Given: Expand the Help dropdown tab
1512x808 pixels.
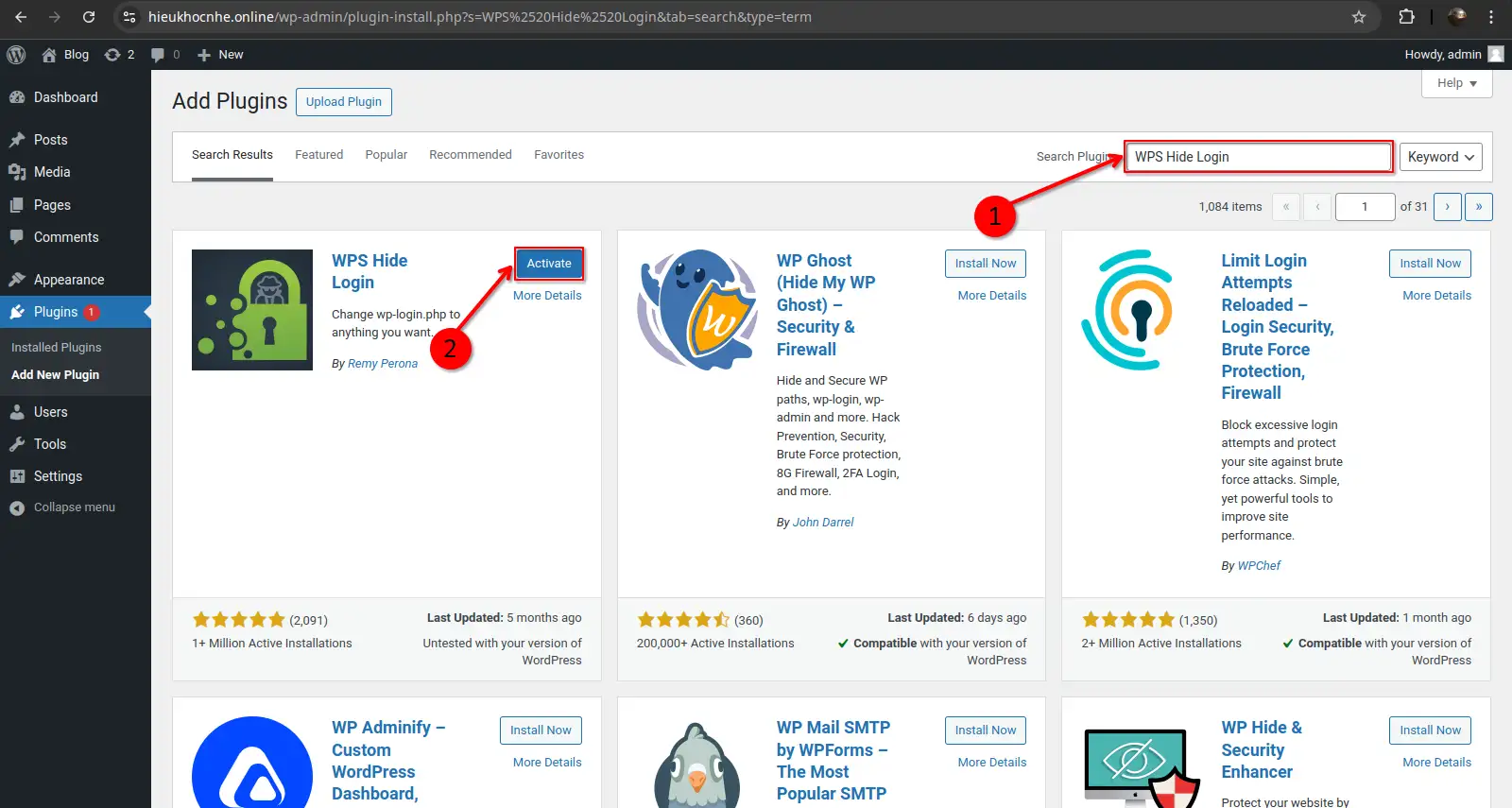Looking at the screenshot, I should (1456, 83).
